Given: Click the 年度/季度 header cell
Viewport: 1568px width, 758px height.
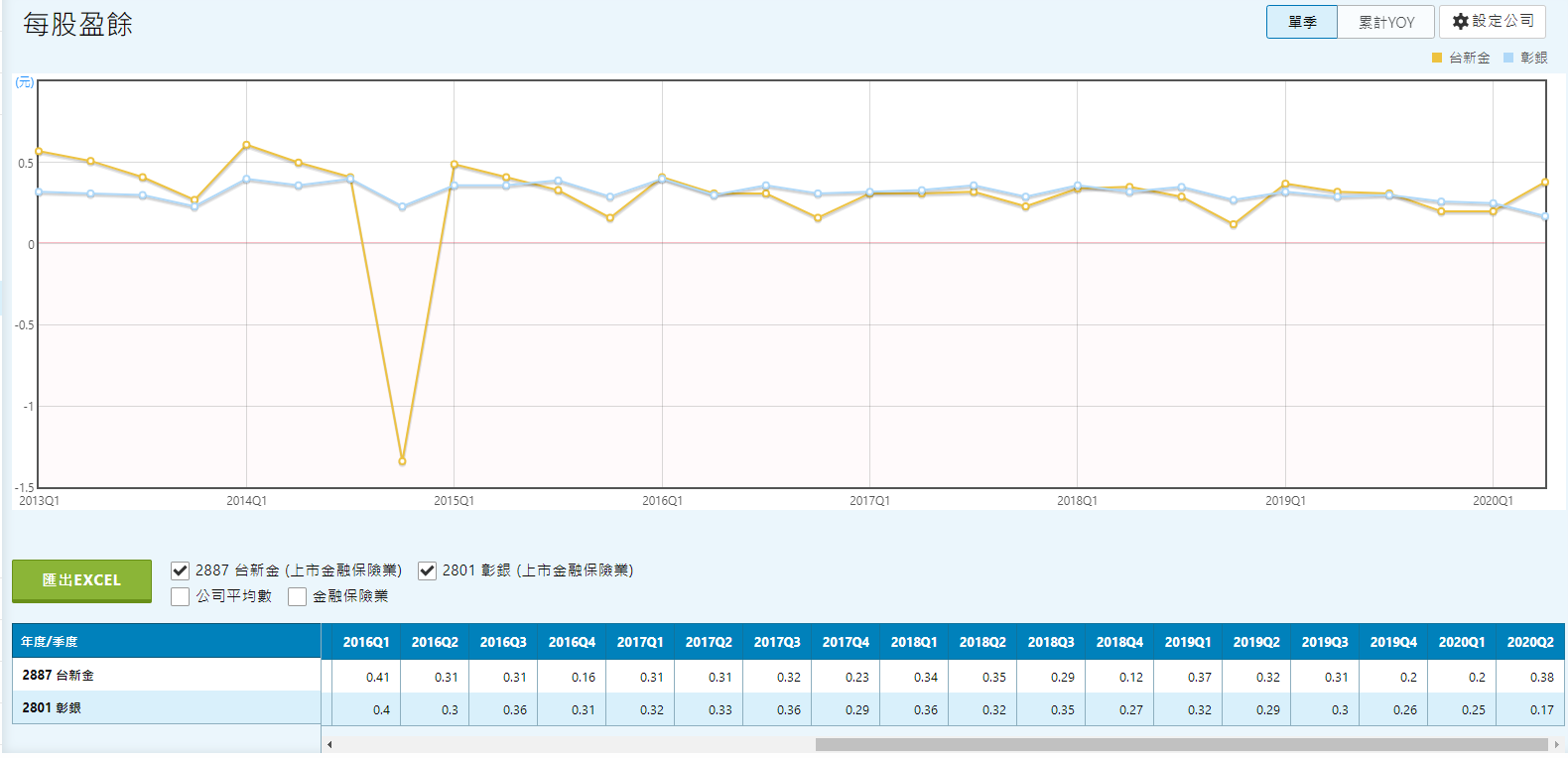Looking at the screenshot, I should [x=167, y=642].
